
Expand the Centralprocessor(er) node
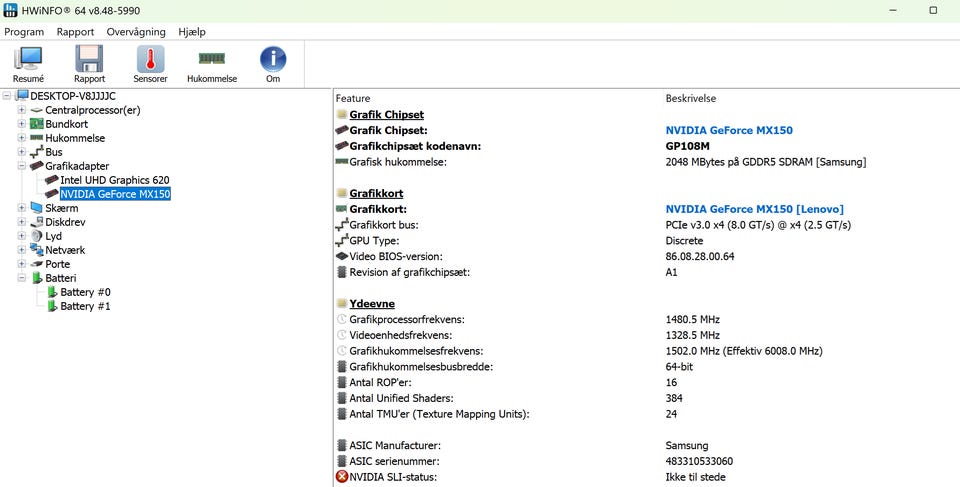pos(22,110)
